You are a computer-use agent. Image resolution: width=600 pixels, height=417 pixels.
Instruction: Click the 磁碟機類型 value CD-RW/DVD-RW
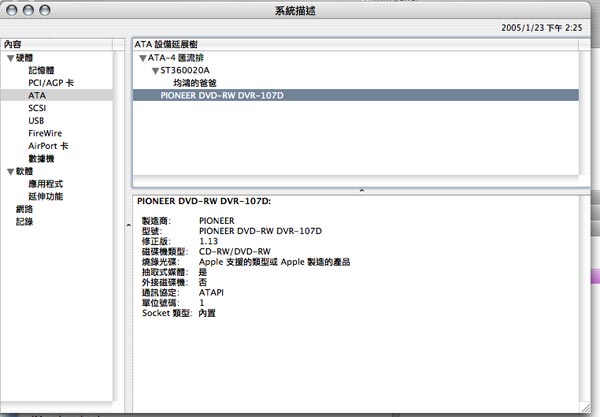[235, 252]
